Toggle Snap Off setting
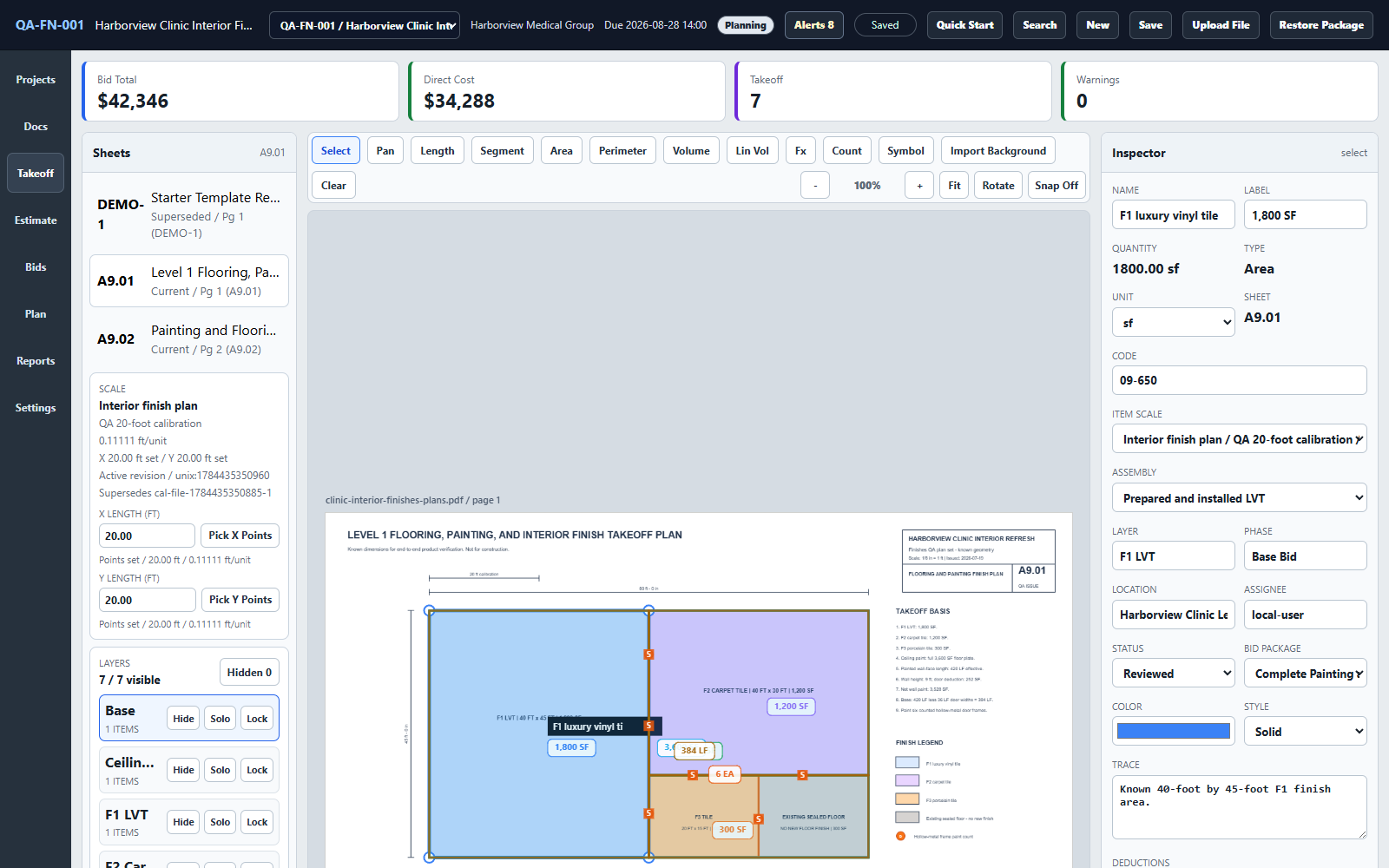 (1057, 186)
